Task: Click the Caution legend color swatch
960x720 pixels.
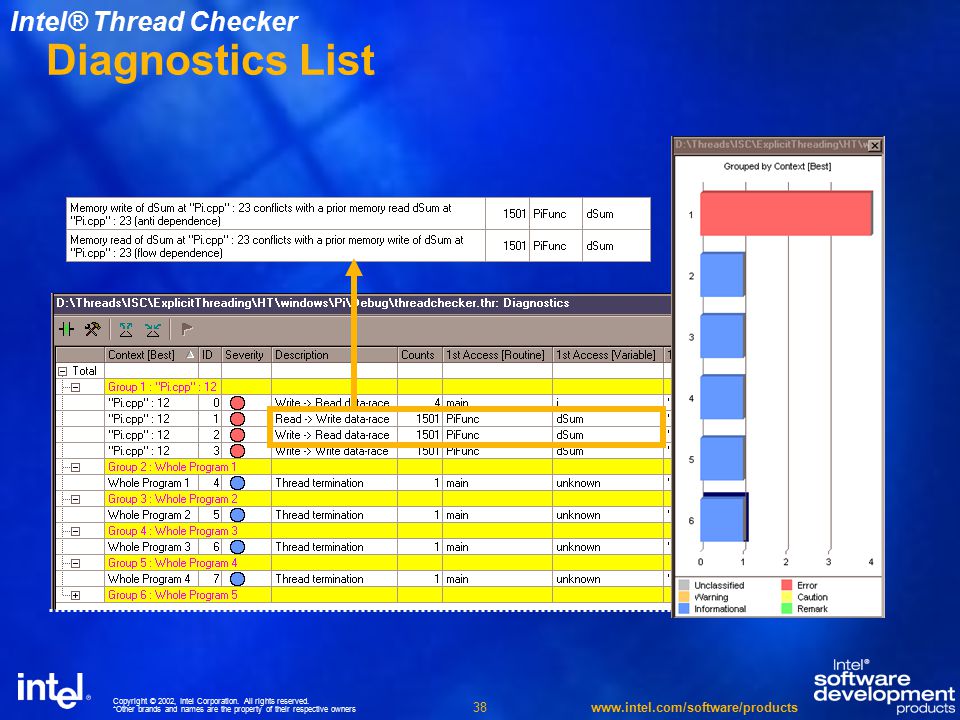Action: coord(787,597)
